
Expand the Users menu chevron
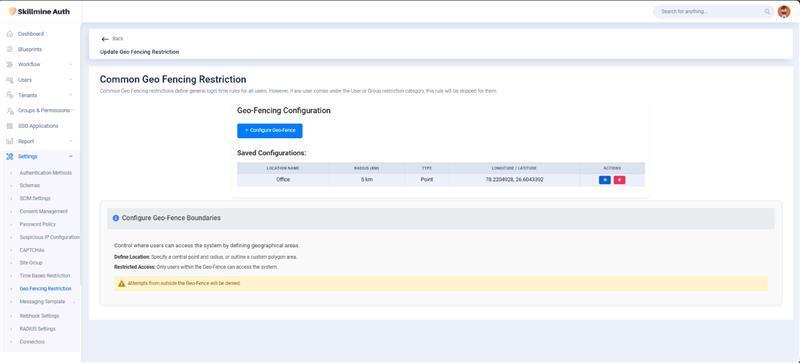70,80
